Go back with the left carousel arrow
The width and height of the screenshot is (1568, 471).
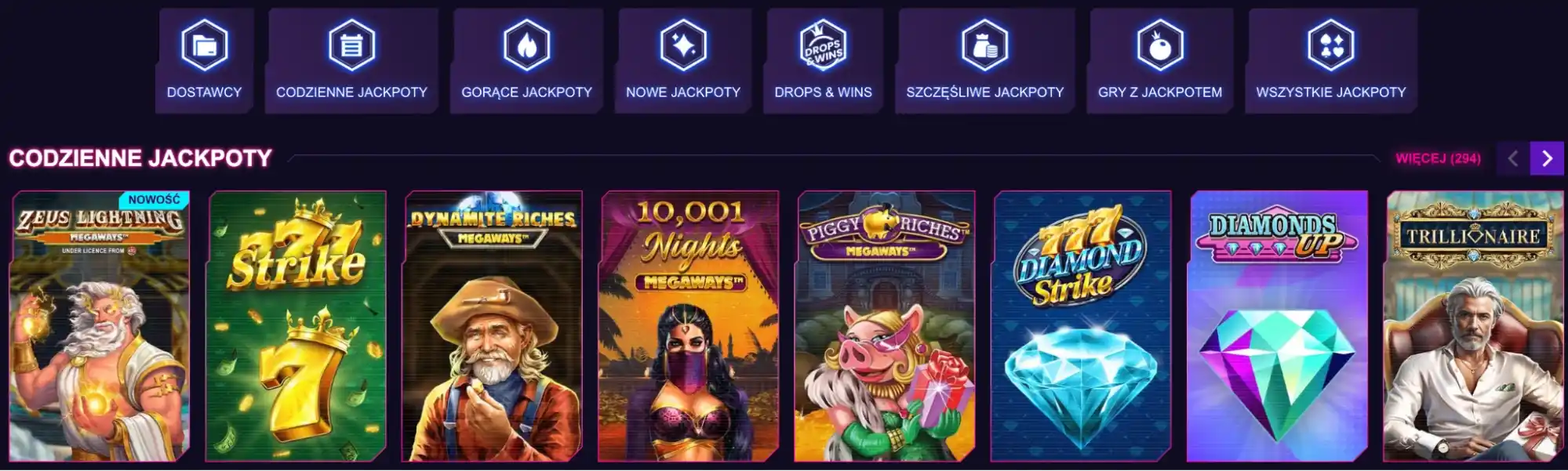[x=1513, y=158]
